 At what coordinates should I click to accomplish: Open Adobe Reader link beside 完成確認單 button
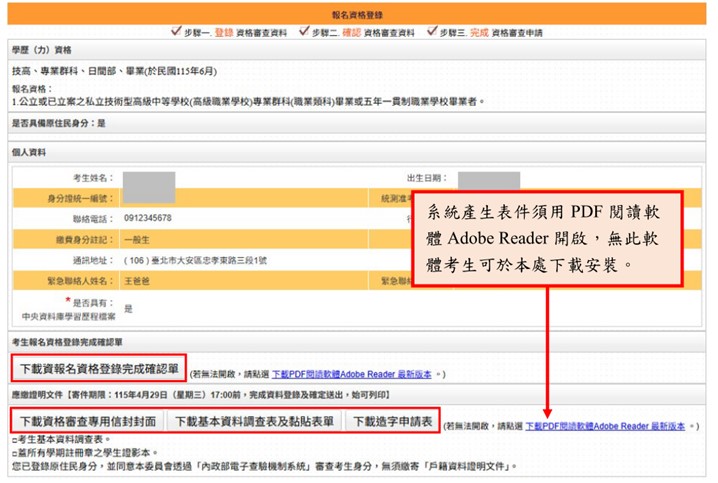tap(351, 375)
